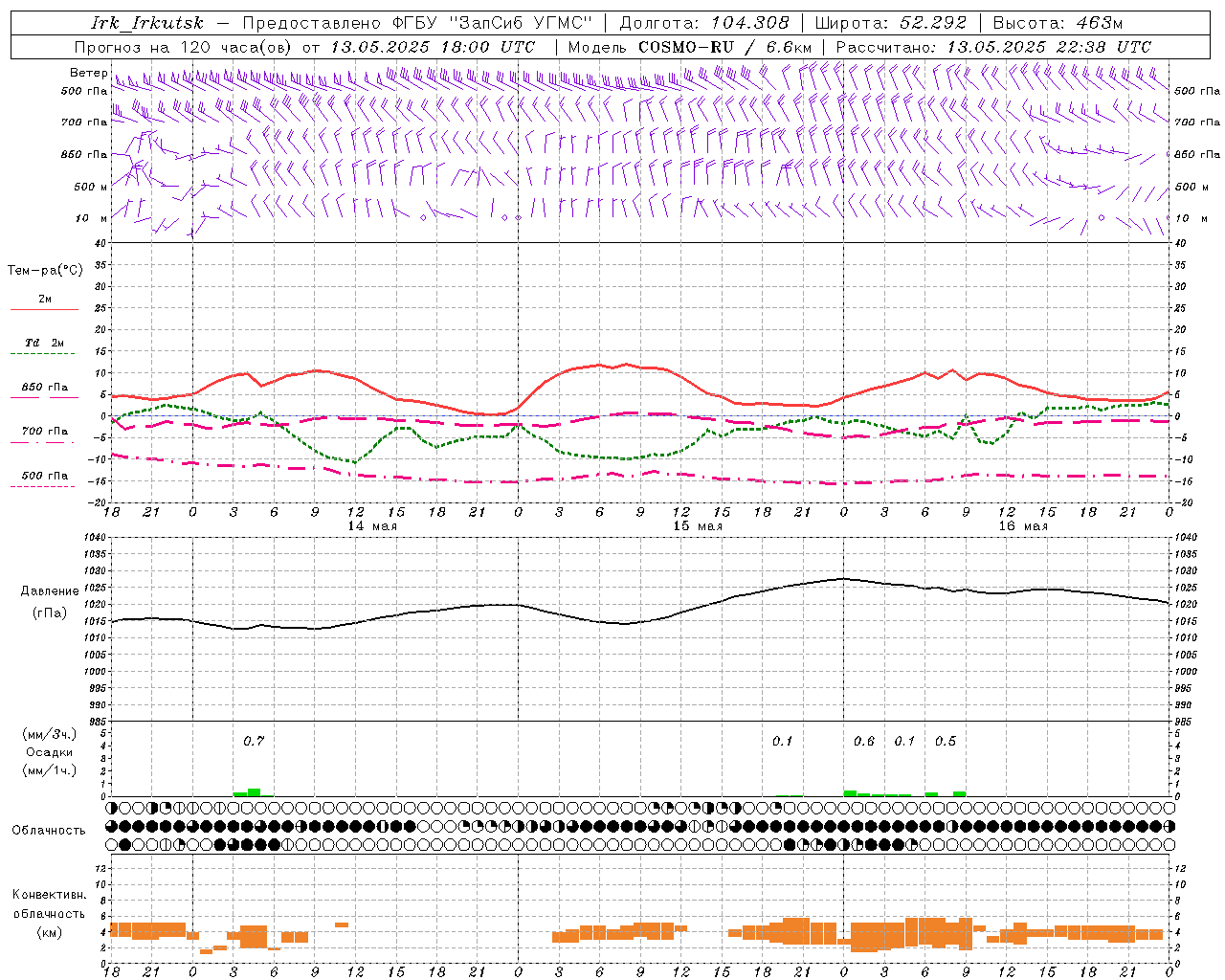
Task: Click the '0.6' precipitation amount value
Action: click(x=864, y=741)
